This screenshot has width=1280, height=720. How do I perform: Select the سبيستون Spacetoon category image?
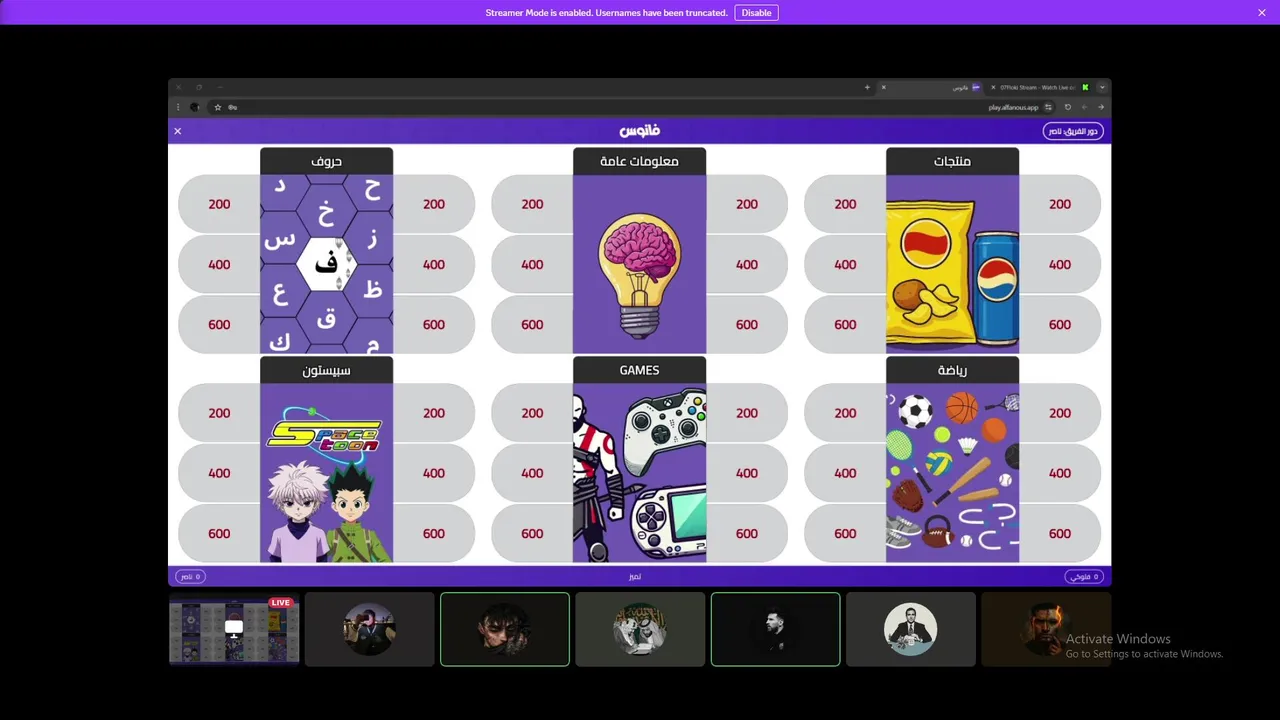click(326, 473)
